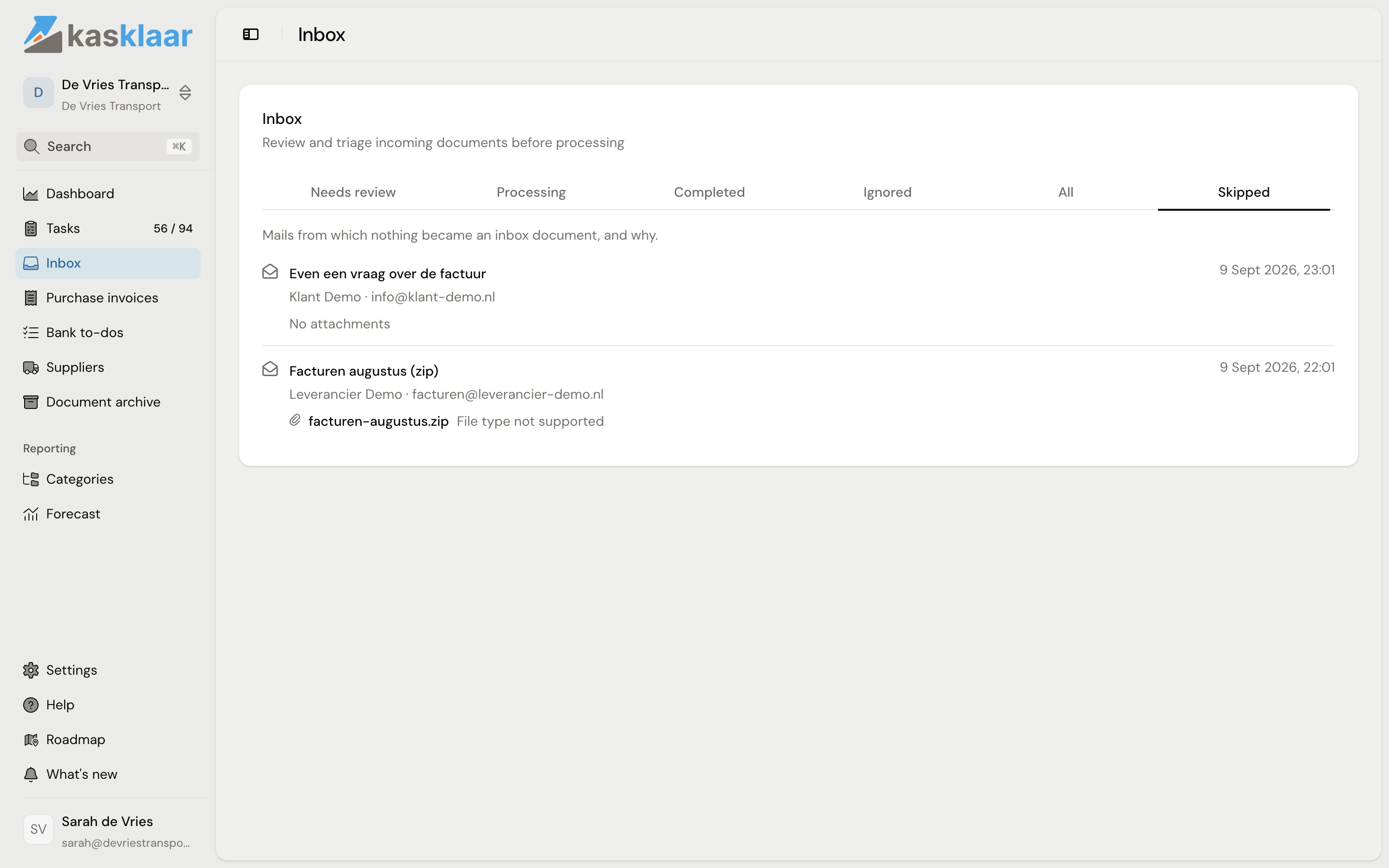Open the Forecast report
Image resolution: width=1389 pixels, height=868 pixels.
[108, 514]
